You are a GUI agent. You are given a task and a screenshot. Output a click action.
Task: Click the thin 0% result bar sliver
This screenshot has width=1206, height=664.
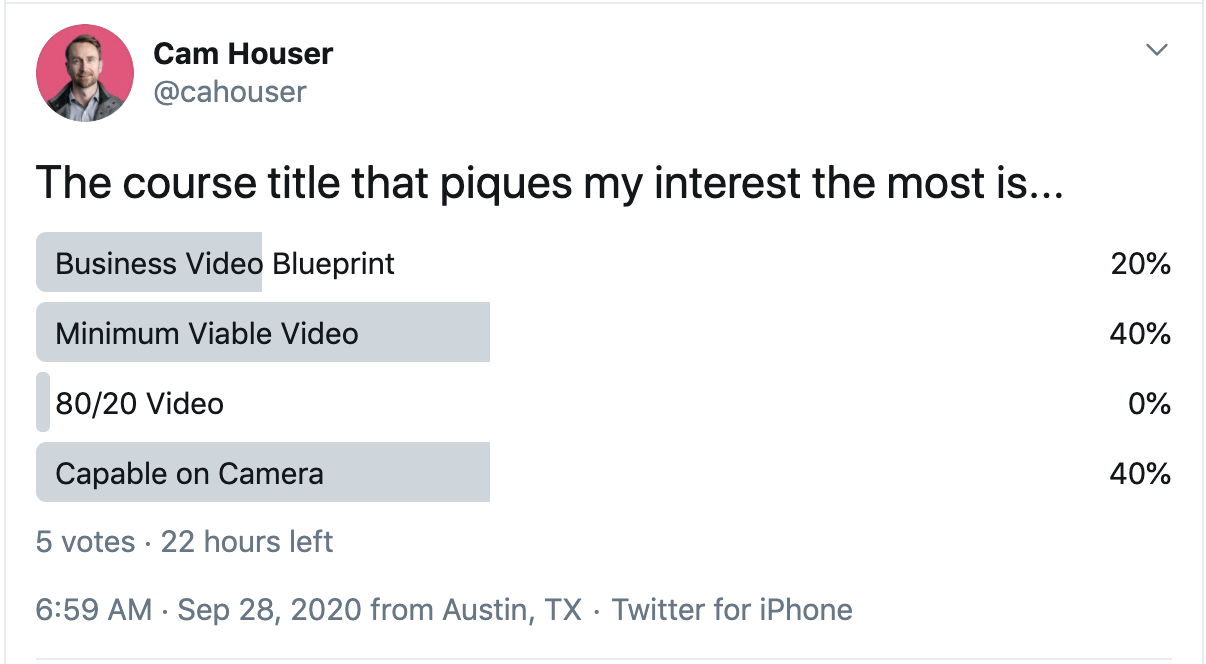43,402
